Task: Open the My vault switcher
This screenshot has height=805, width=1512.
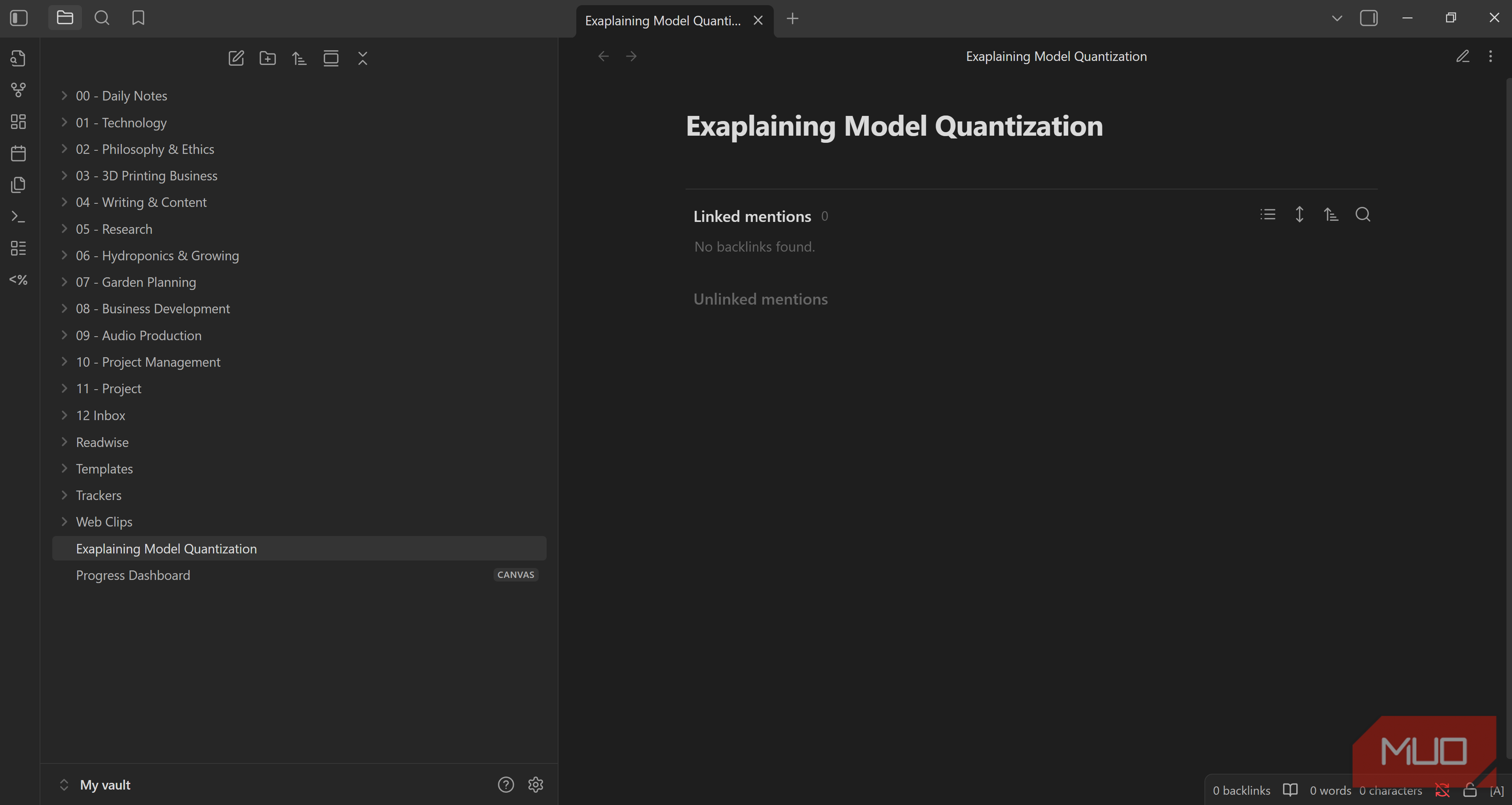Action: (x=95, y=785)
